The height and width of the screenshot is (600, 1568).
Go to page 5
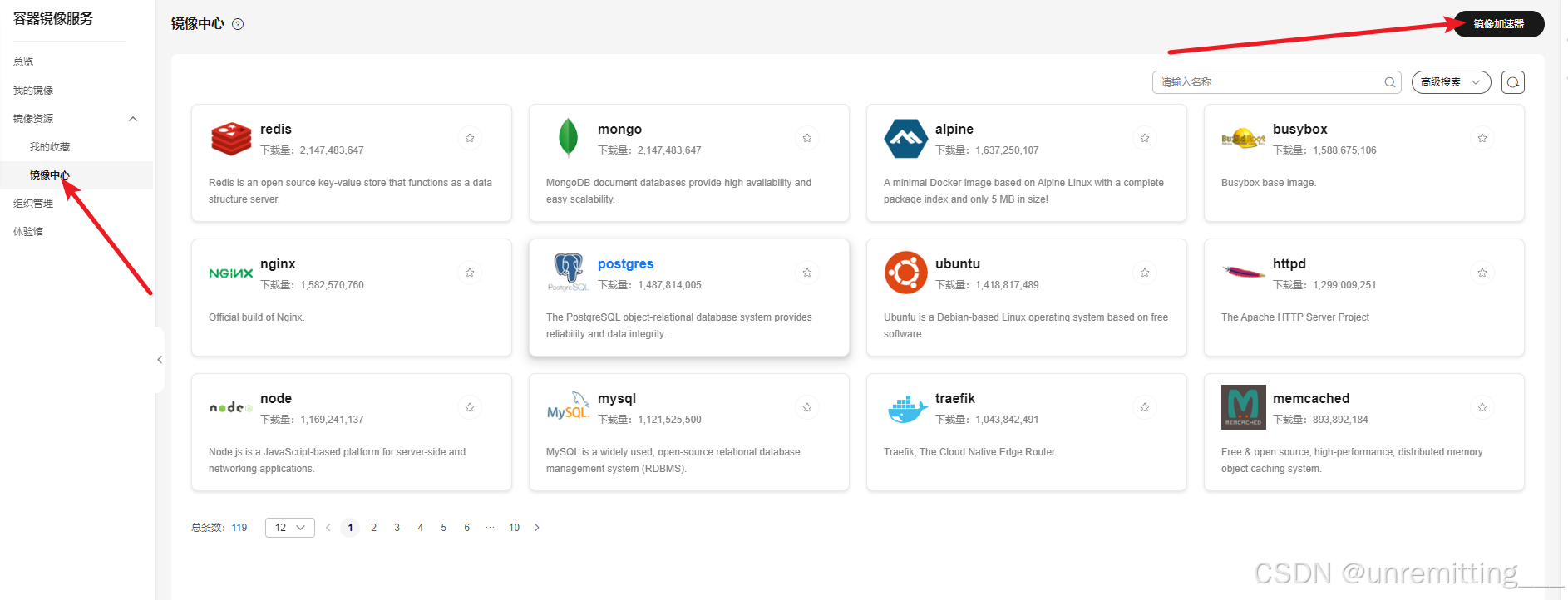click(444, 528)
